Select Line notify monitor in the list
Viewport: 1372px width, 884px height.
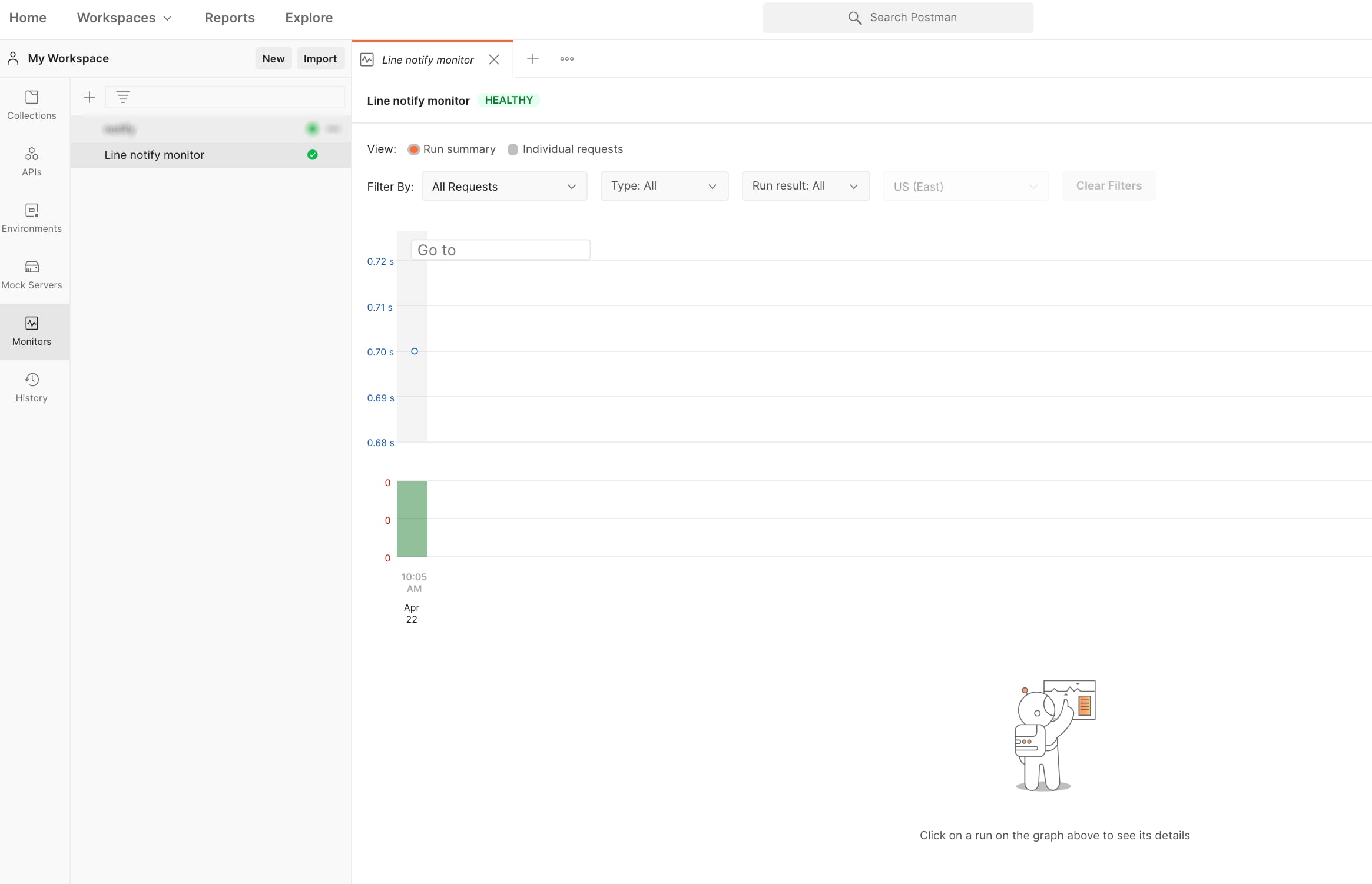tap(211, 155)
